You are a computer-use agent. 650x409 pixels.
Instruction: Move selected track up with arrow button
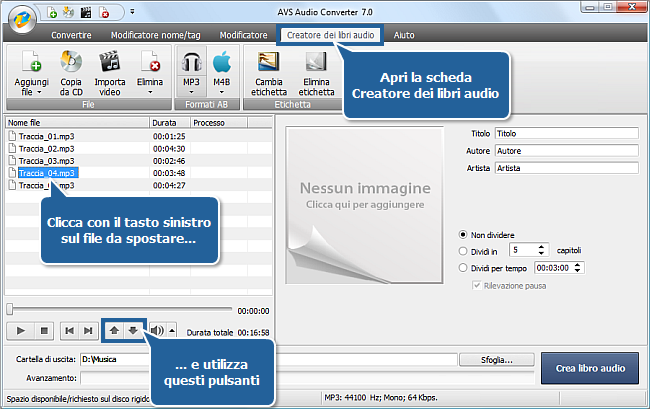114,330
